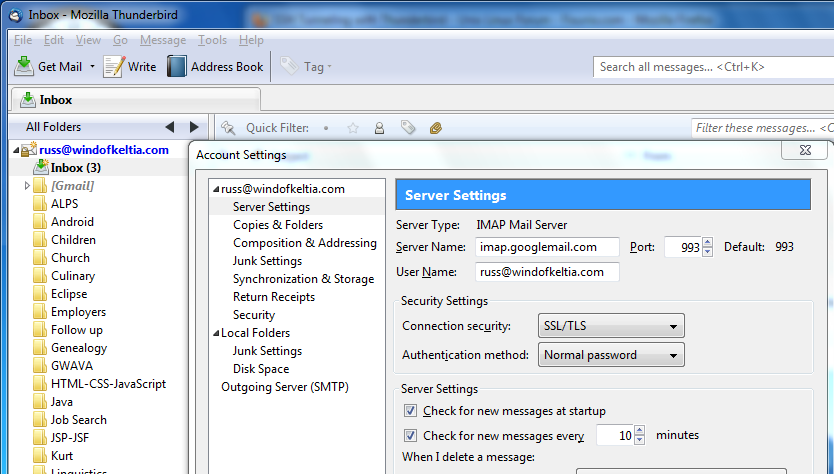The image size is (834, 474).
Task: Select the Employers folder icon
Action: [x=40, y=312]
